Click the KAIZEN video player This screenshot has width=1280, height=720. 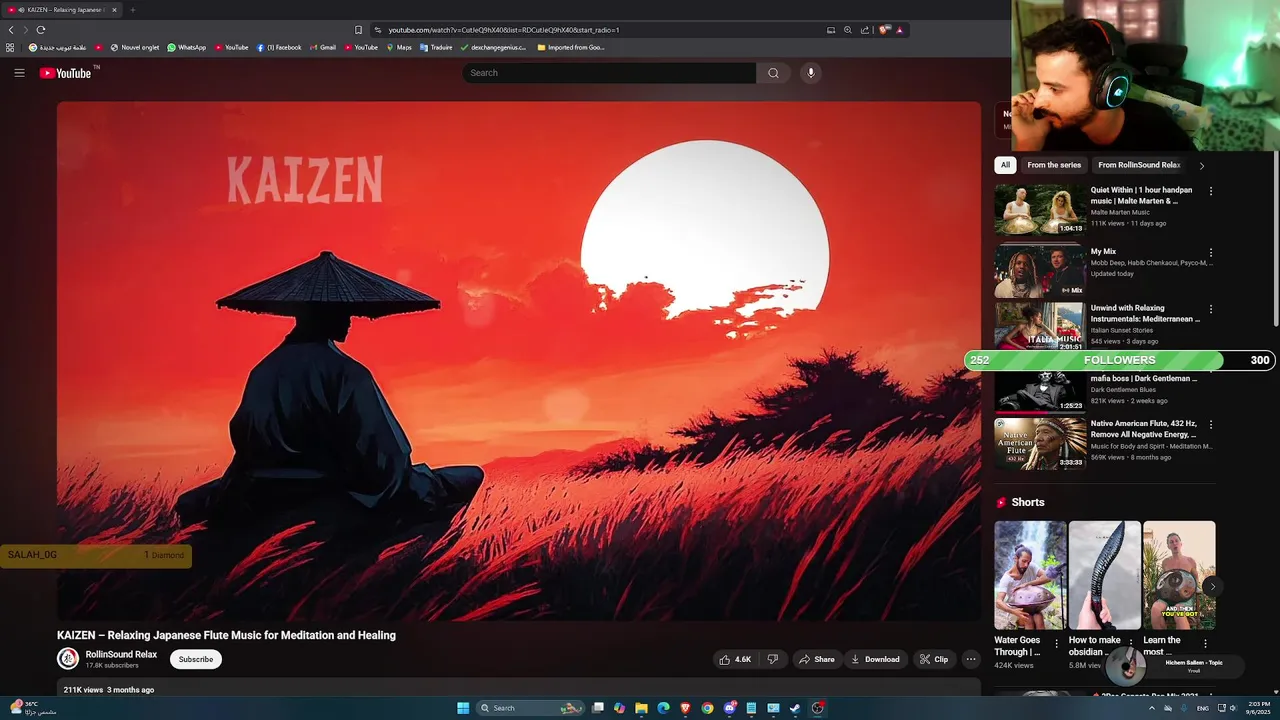[518, 361]
